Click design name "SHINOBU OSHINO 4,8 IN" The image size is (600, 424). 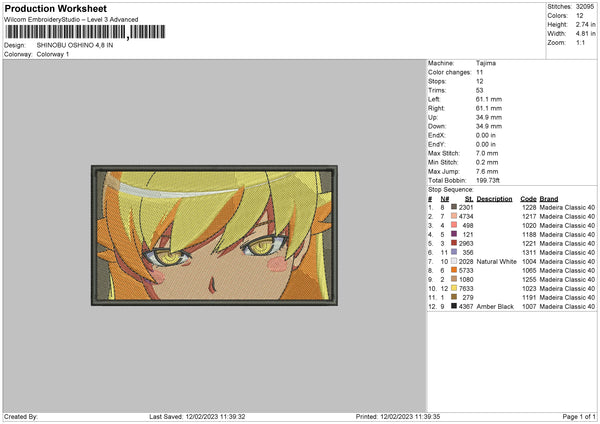point(75,45)
